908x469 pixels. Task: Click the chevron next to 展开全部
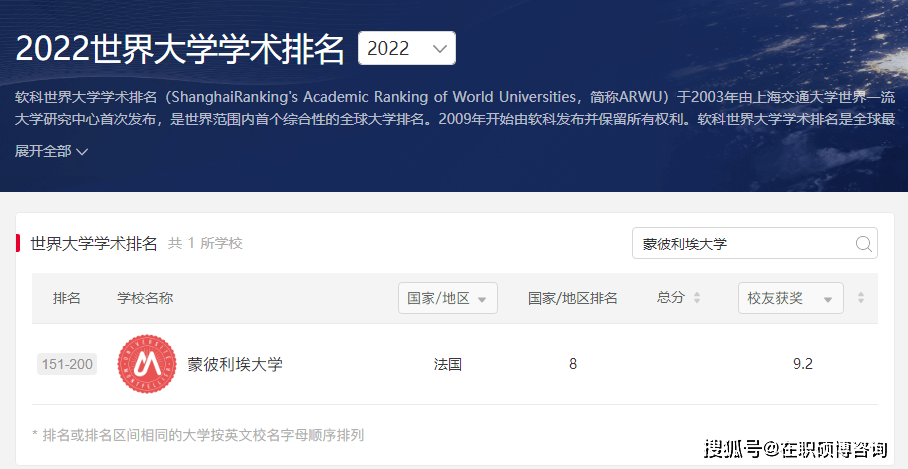click(82, 152)
